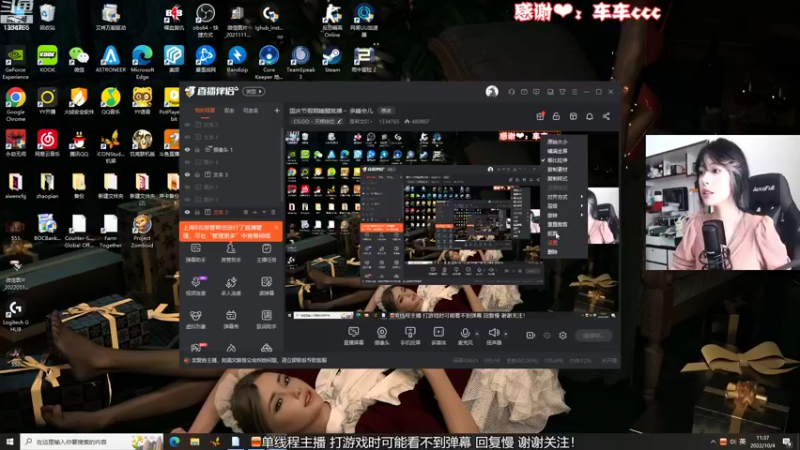Open the microphone dropdown arrow
Screen dimensions: 800x450
[x=477, y=334]
